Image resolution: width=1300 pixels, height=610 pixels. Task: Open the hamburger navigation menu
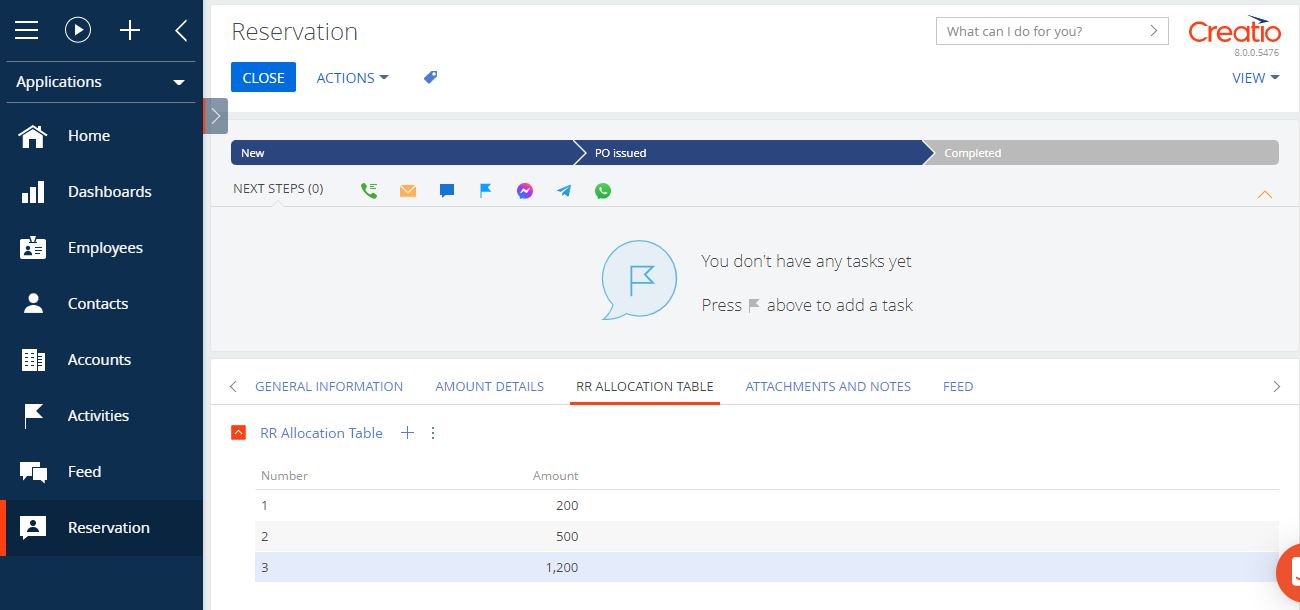point(27,31)
